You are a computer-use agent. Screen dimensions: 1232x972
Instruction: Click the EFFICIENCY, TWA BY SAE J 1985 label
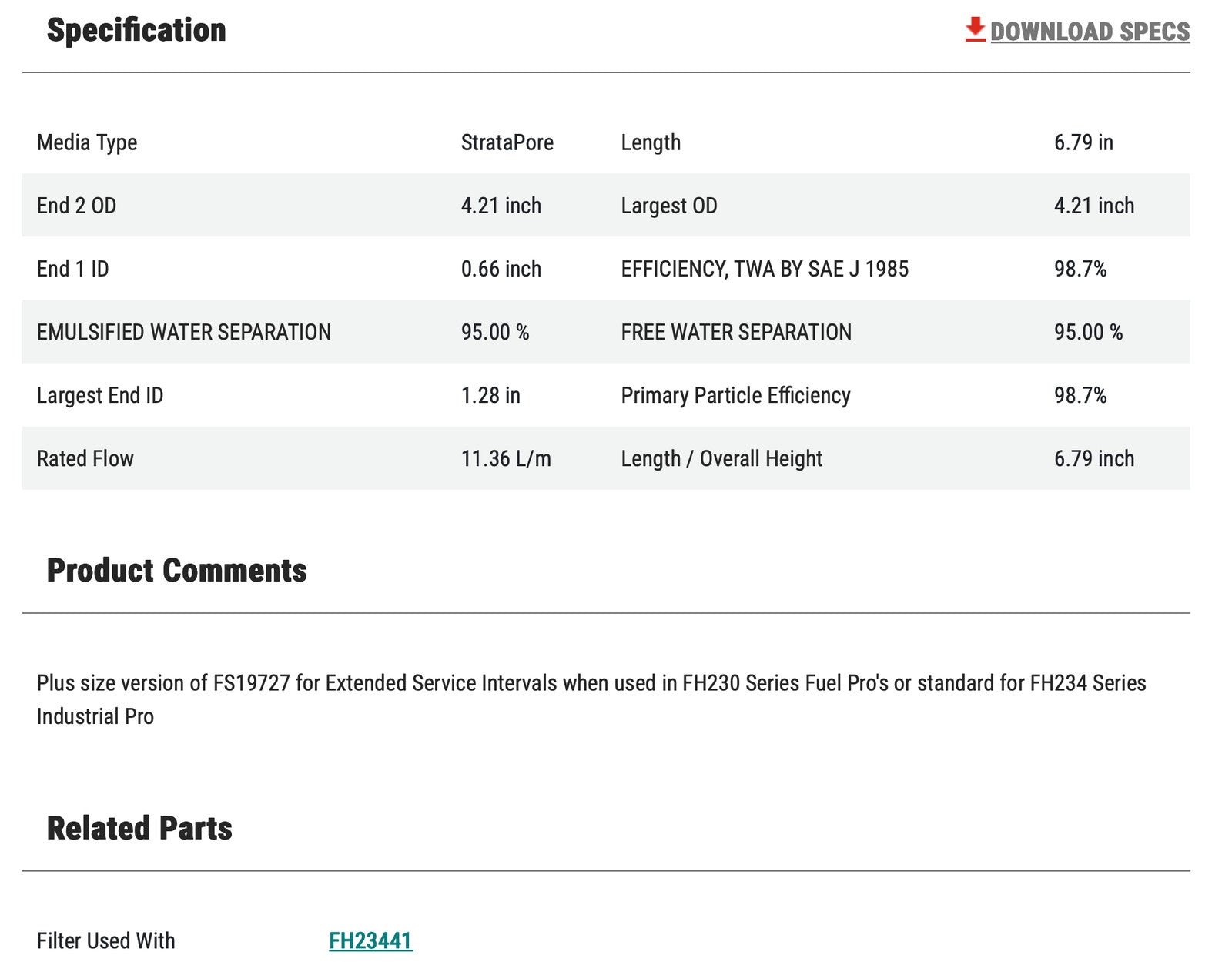point(765,269)
